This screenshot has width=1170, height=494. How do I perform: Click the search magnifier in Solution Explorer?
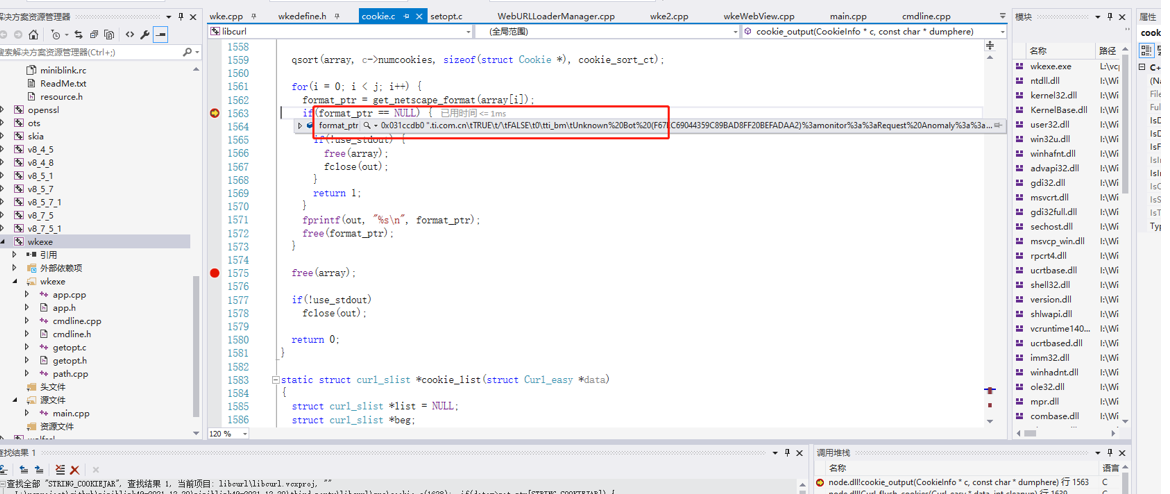[x=187, y=52]
